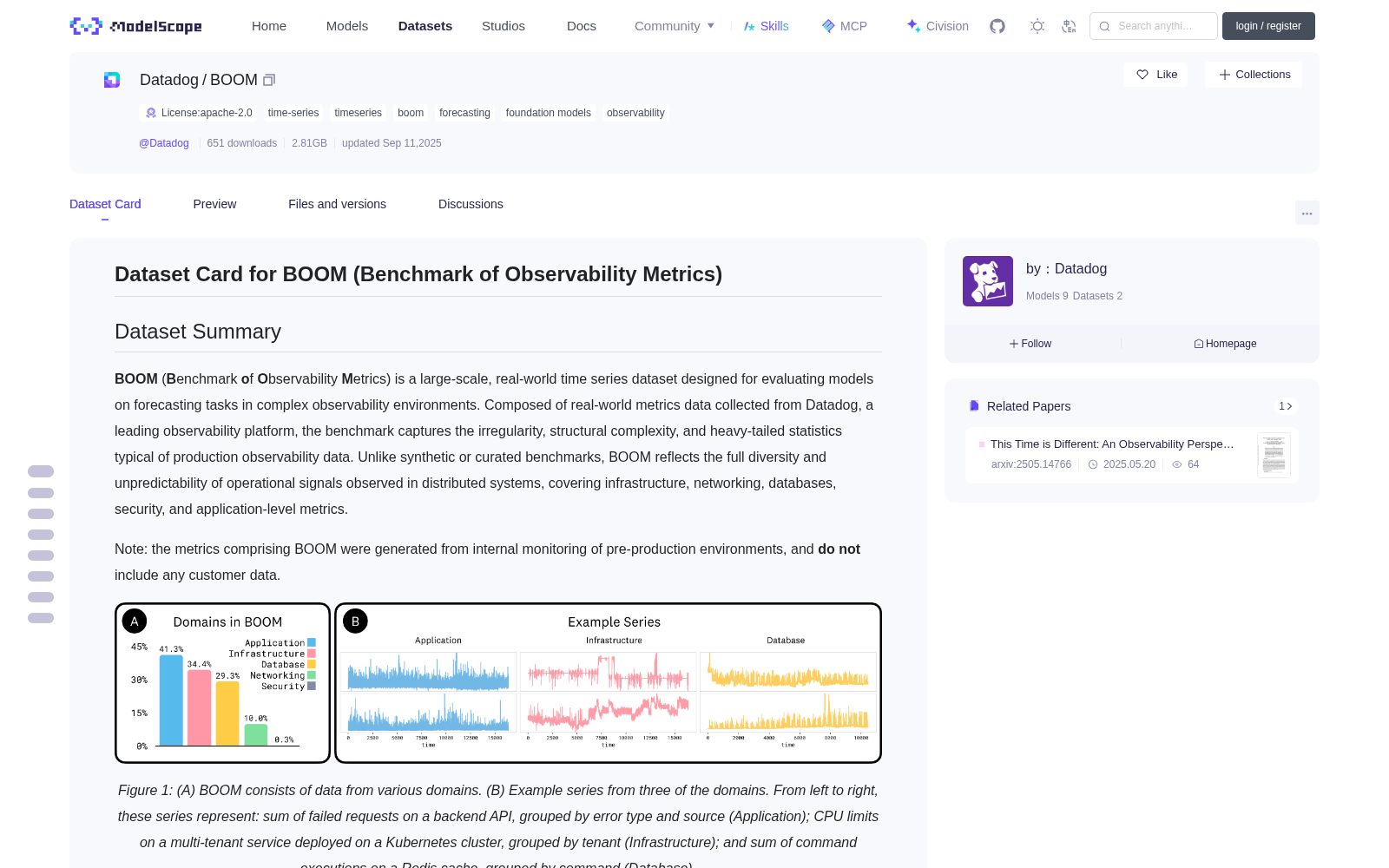Click the foundation models tag
Image resolution: width=1389 pixels, height=868 pixels.
coord(549,113)
